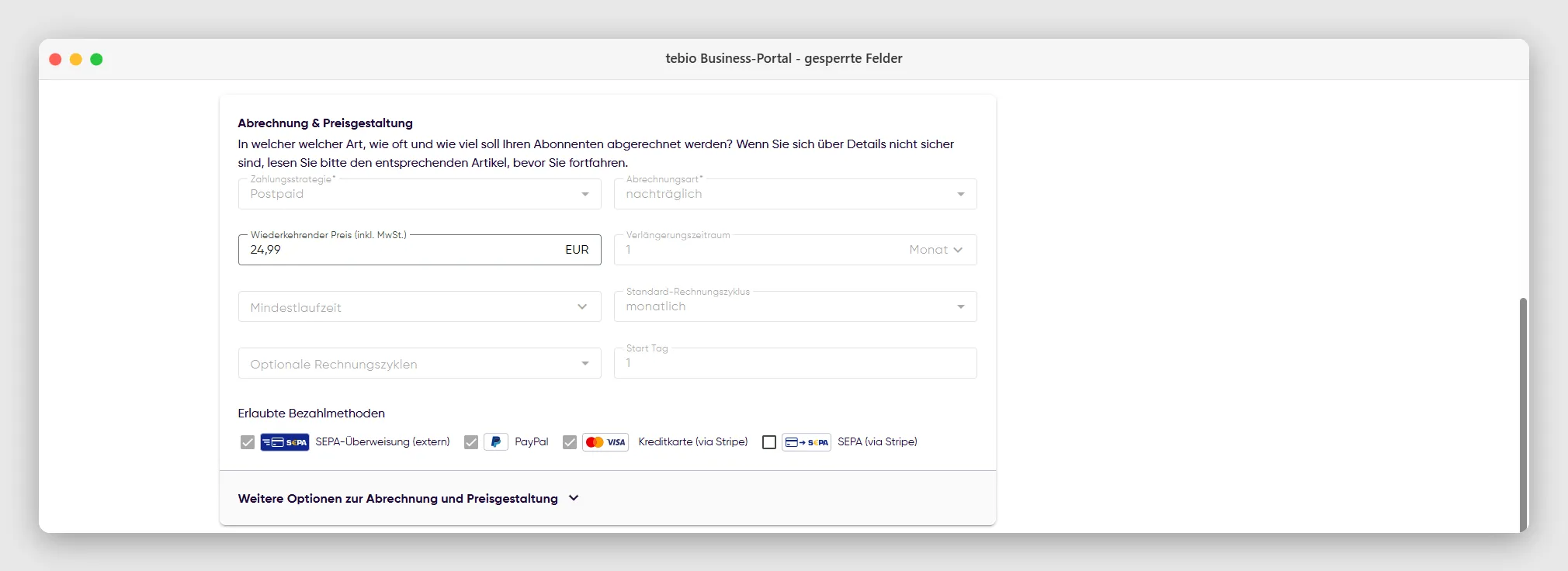Click the PayPal logo icon
This screenshot has width=1568, height=571.
(496, 442)
